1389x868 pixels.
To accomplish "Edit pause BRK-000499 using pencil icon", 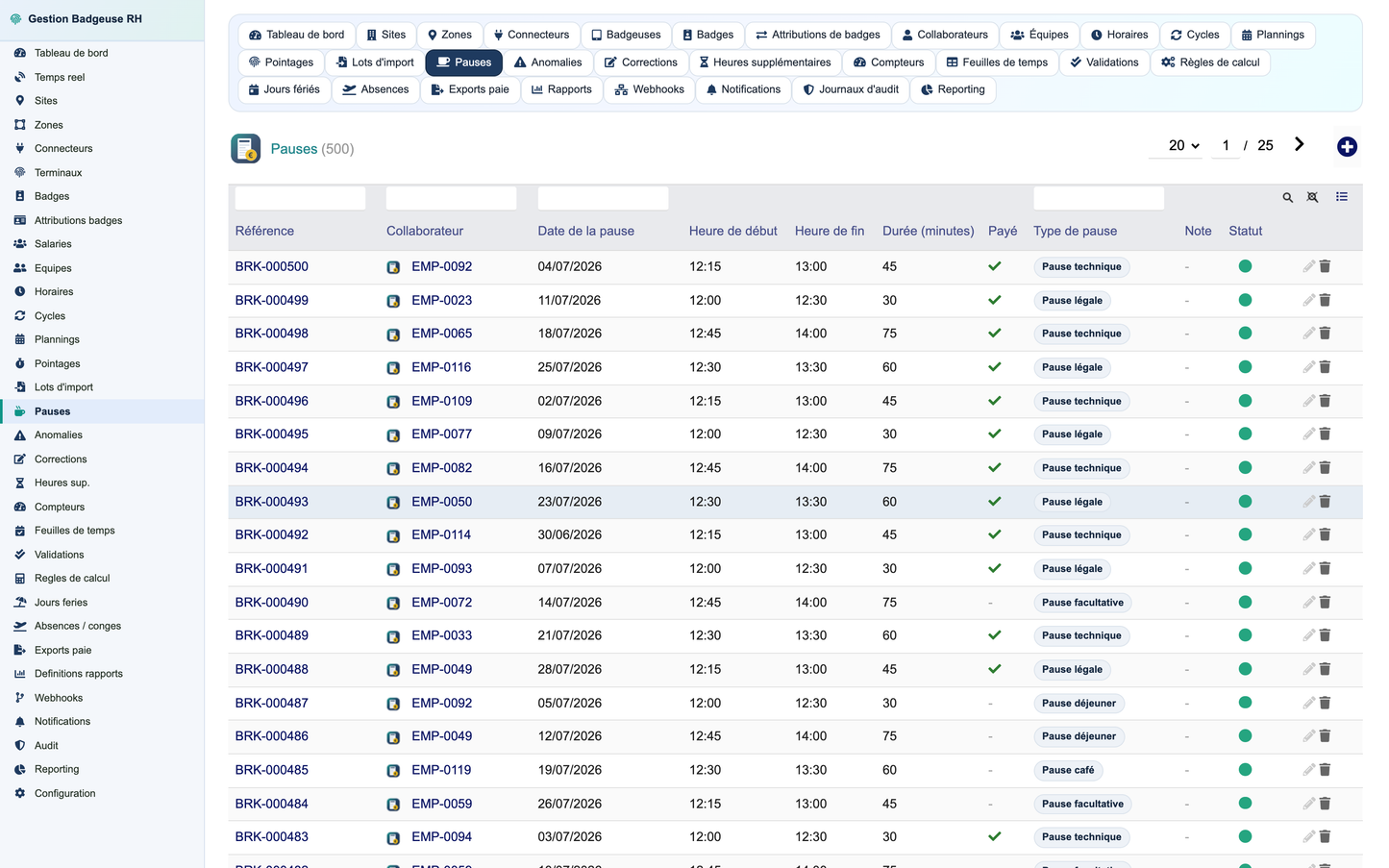I will (1308, 300).
